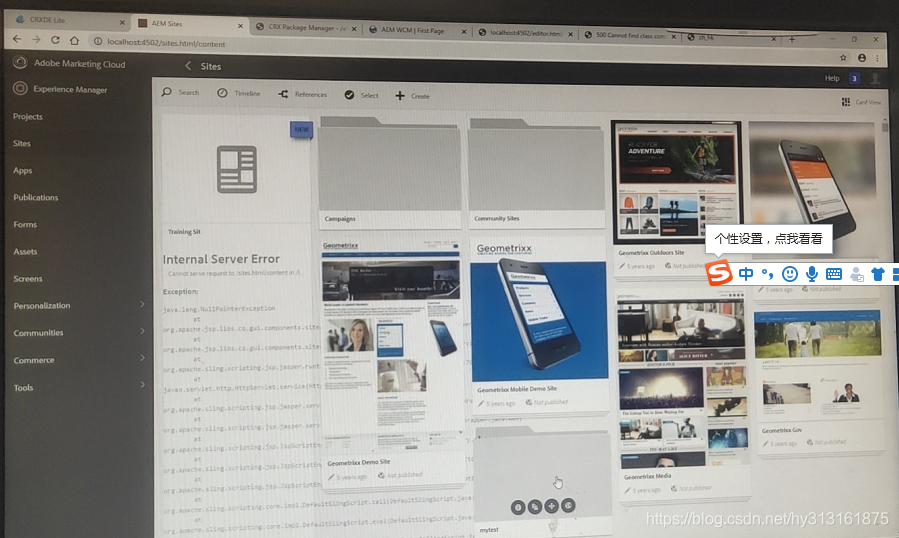Click the Experience Manager logo icon

pos(20,88)
